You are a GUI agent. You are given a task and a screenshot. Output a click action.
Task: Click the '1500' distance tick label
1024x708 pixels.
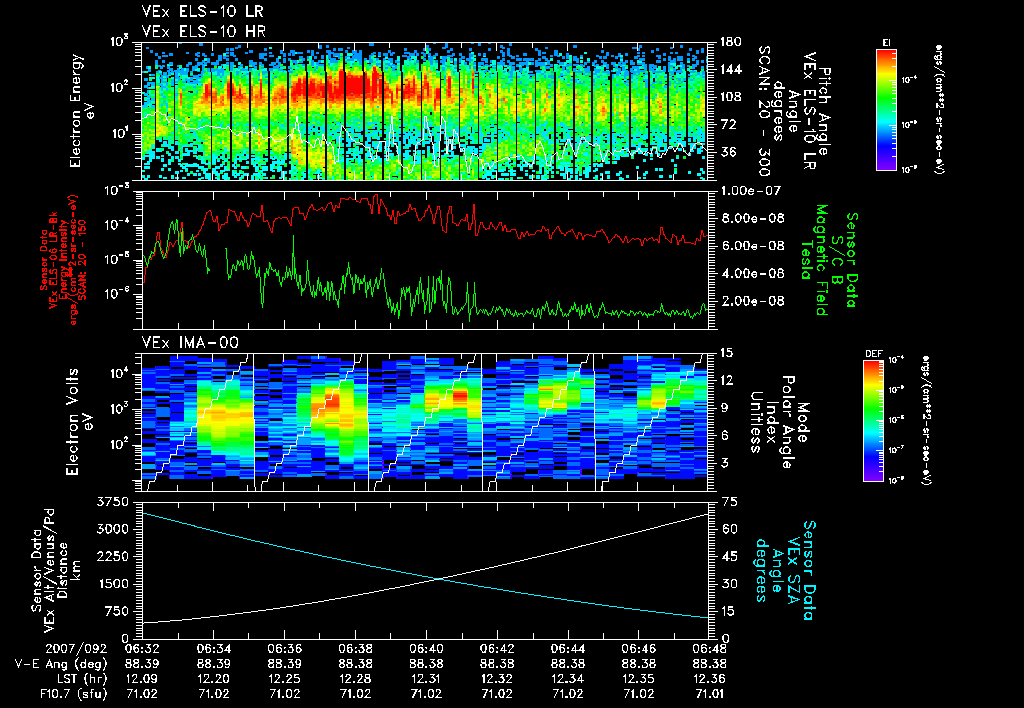coord(113,584)
